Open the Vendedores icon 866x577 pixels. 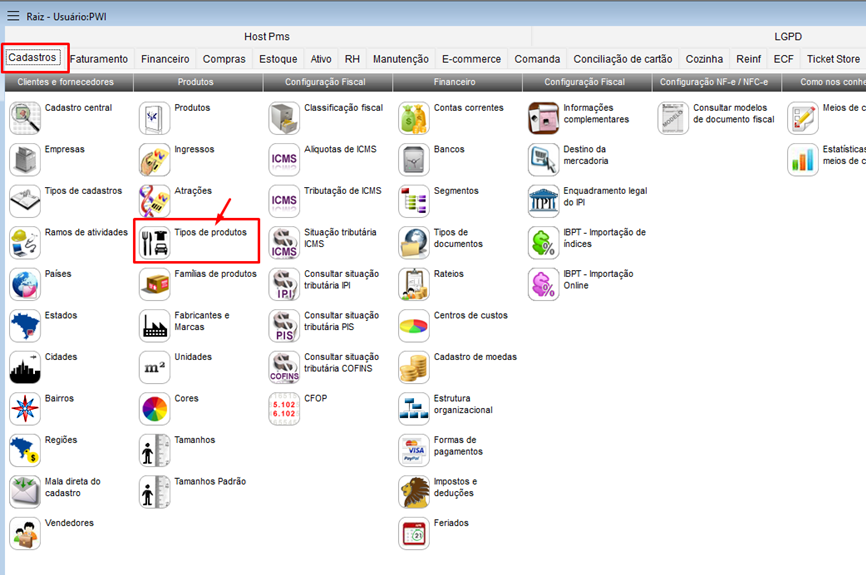pyautogui.click(x=25, y=534)
